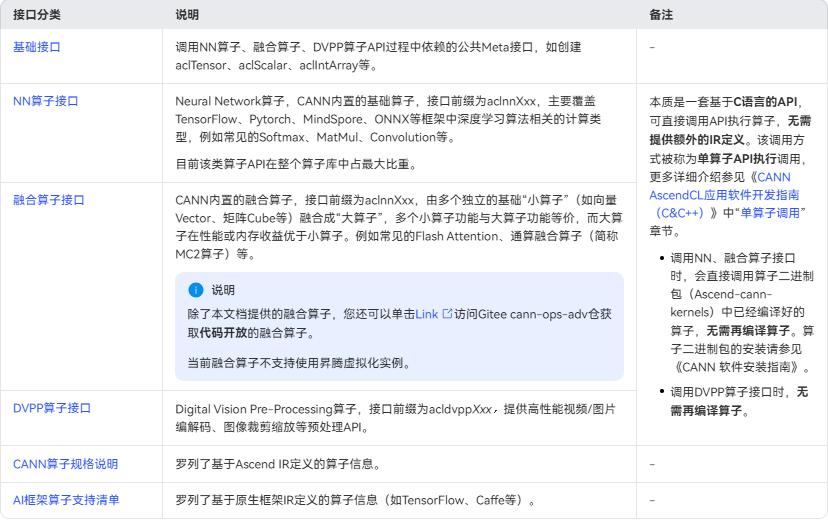Click the text 罗列了基于Ascend IR定义的算子信息
Screen dimensions: 828x520
point(278,464)
